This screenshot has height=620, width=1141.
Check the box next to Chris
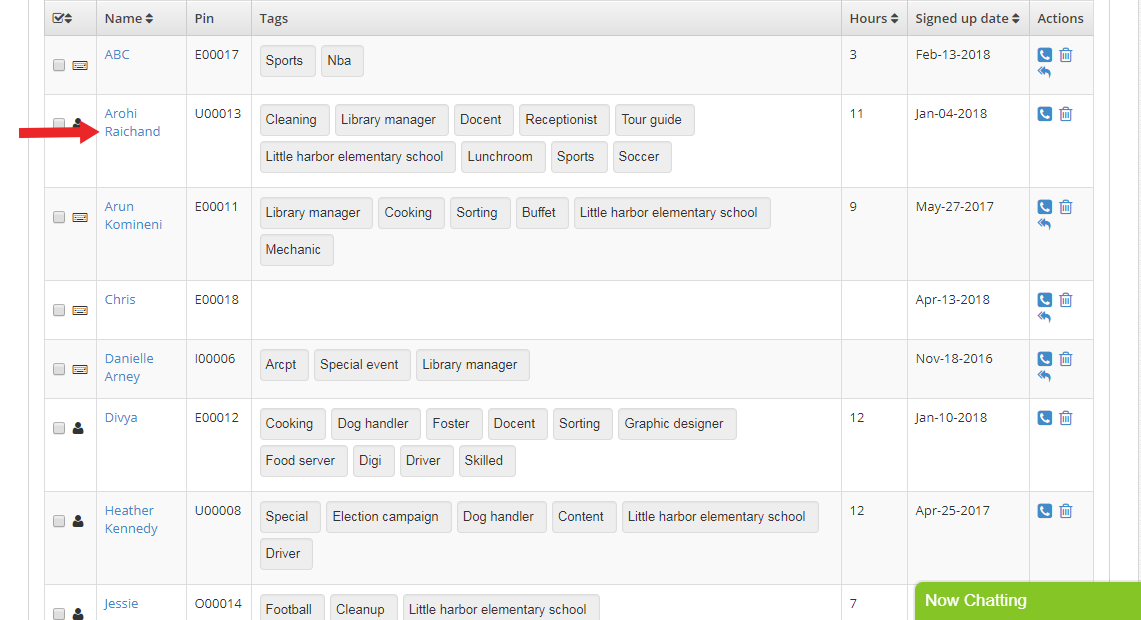click(59, 311)
